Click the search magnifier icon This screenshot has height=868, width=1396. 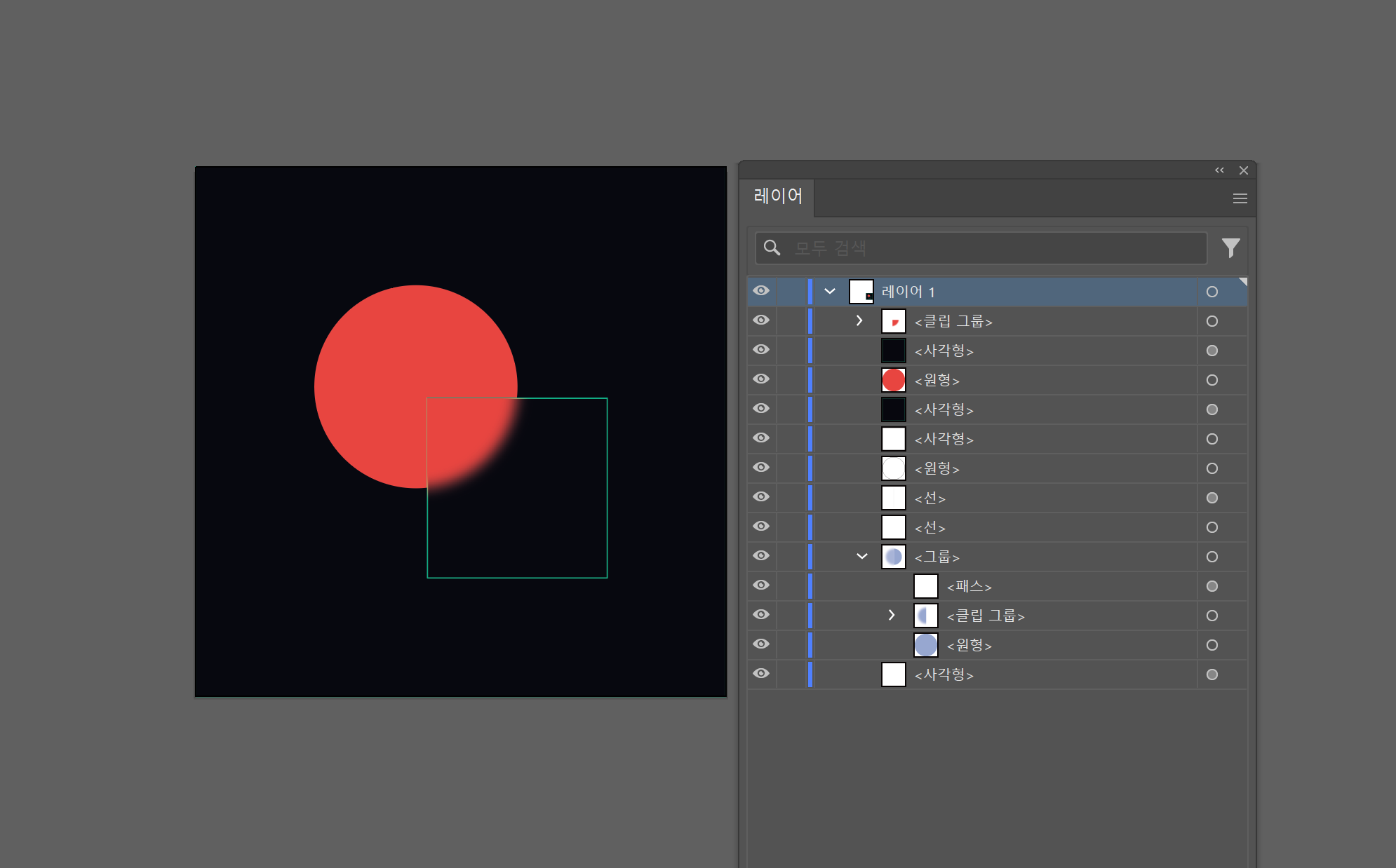point(772,247)
